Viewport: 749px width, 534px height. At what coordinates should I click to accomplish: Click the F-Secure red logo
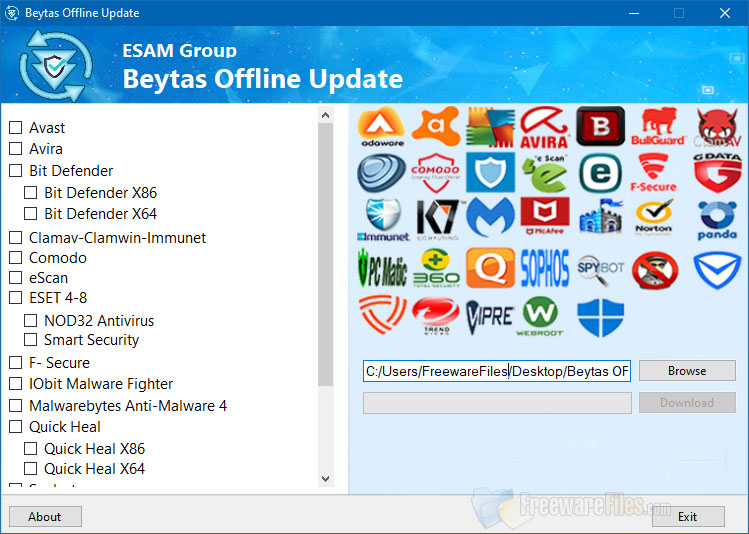pos(653,172)
